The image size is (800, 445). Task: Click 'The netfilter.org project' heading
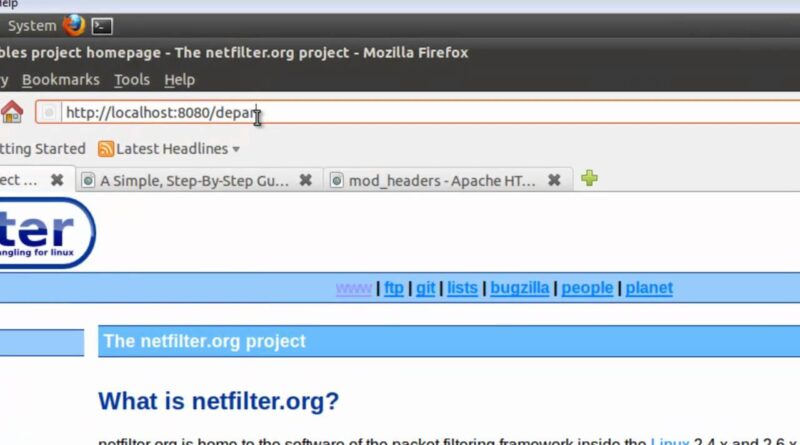coord(205,341)
